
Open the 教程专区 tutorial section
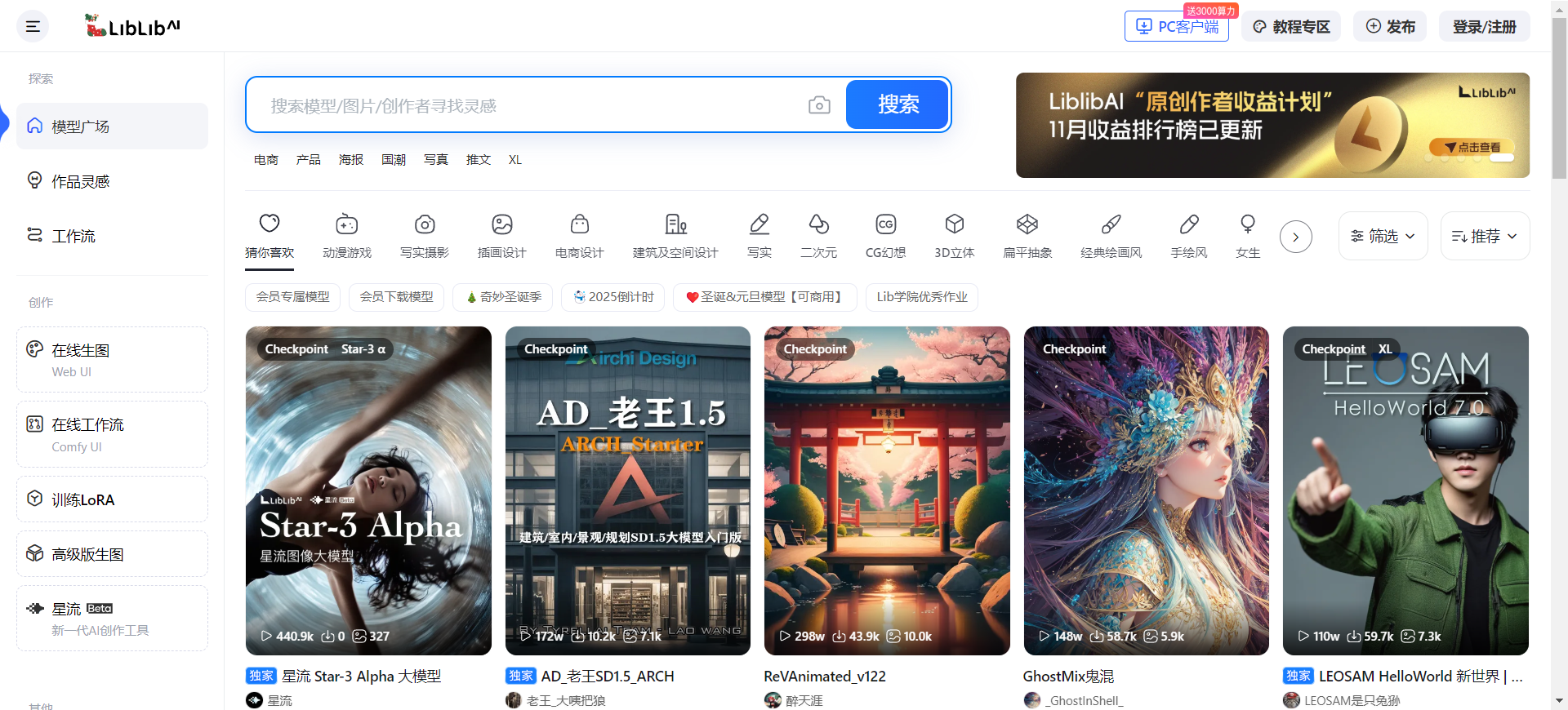click(1291, 26)
